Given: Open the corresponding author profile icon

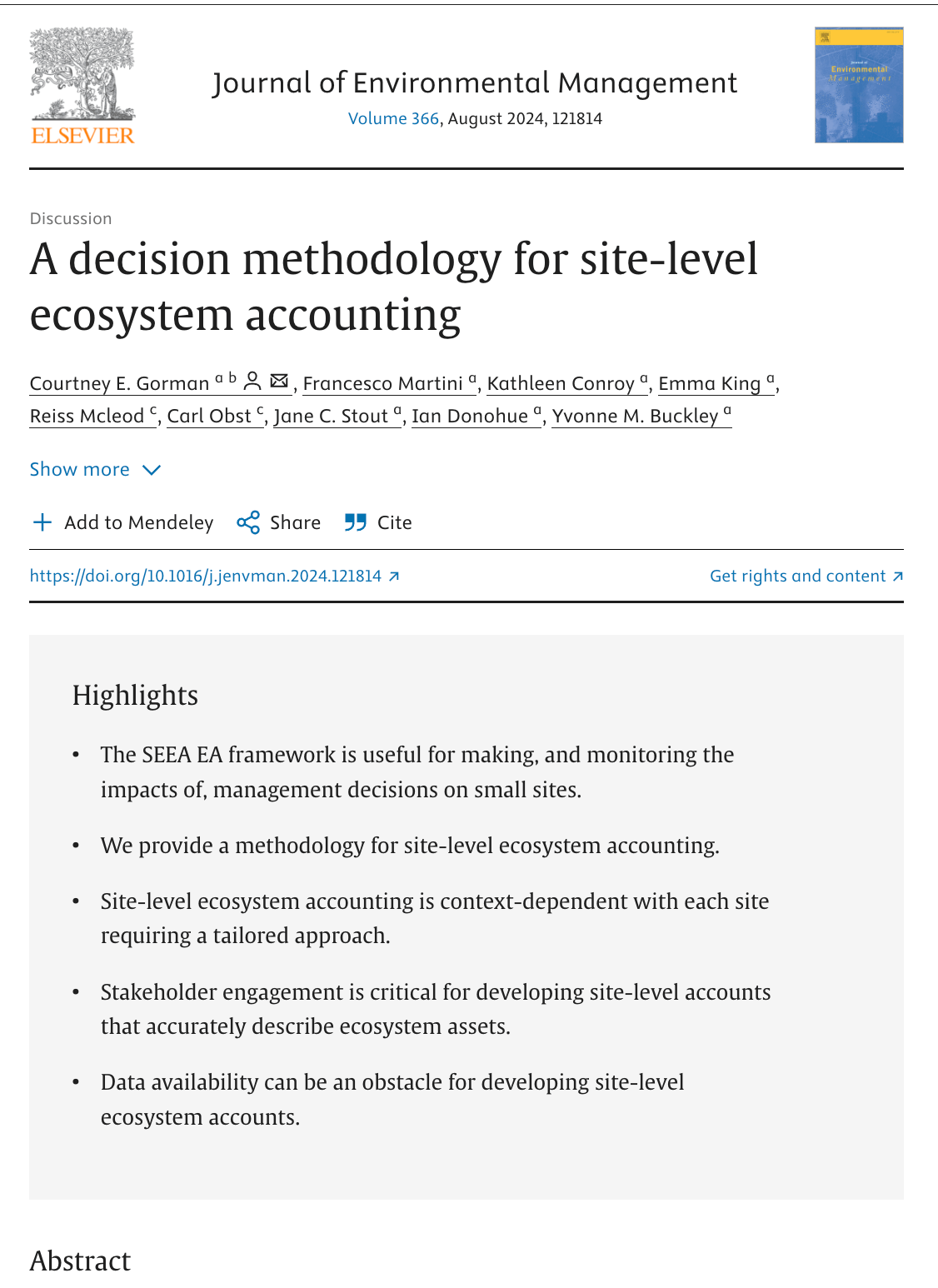Looking at the screenshot, I should pyautogui.click(x=252, y=381).
